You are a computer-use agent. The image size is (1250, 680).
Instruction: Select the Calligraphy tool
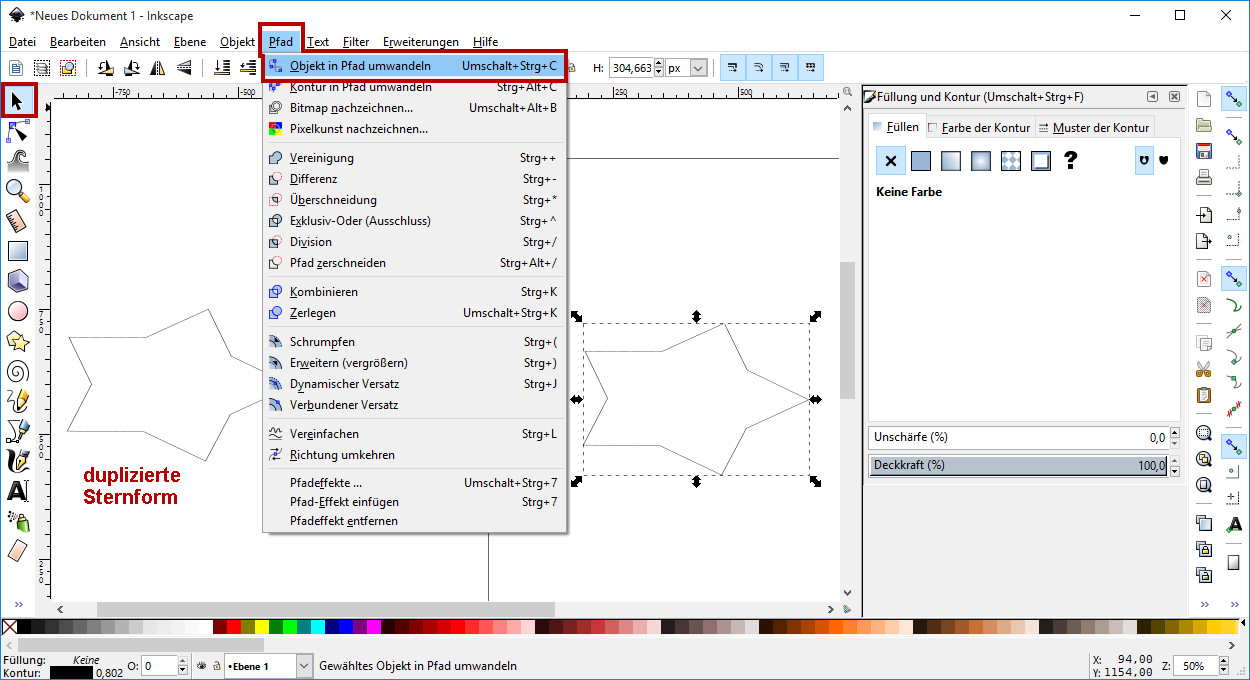click(17, 461)
